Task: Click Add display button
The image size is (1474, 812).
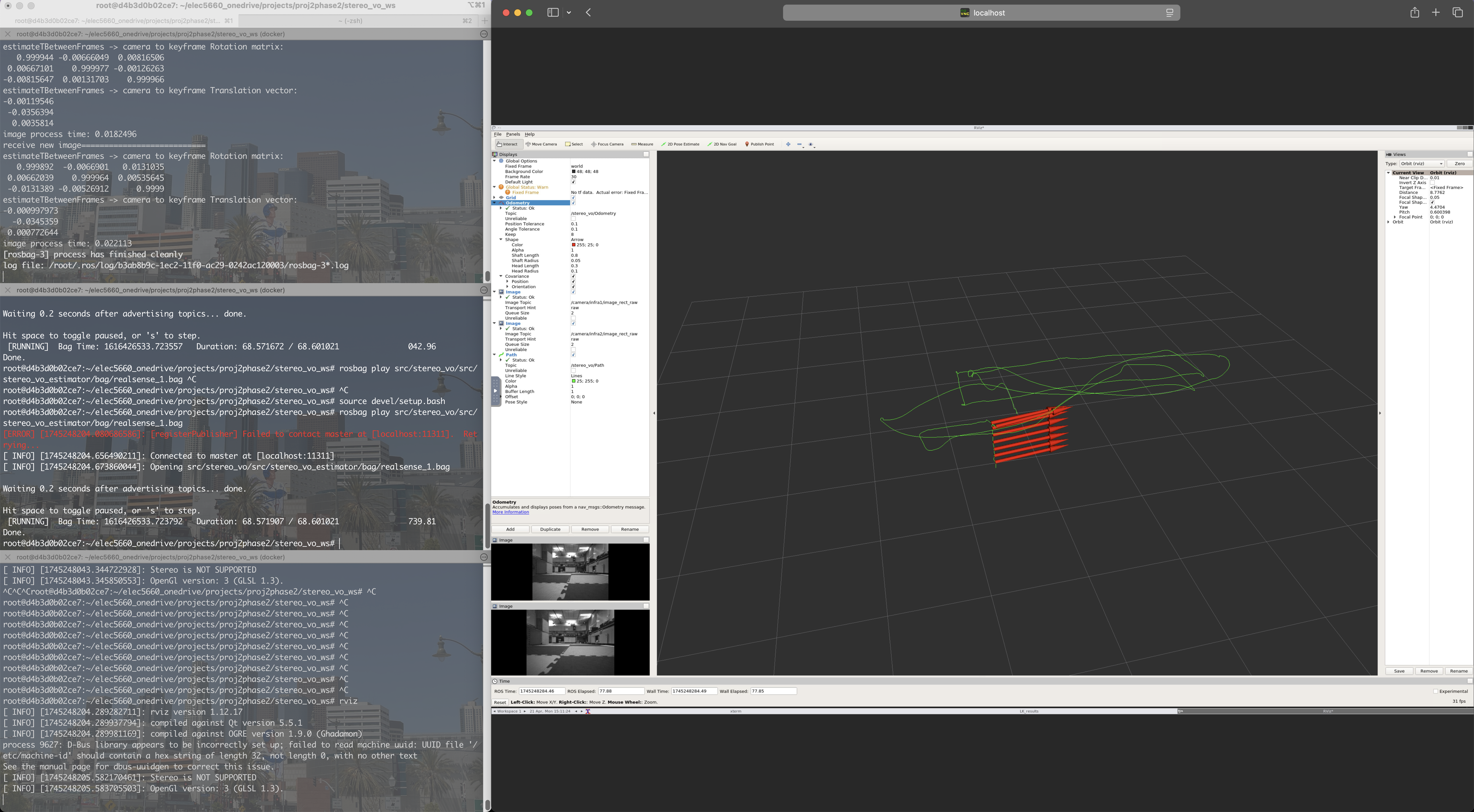Action: pos(510,529)
